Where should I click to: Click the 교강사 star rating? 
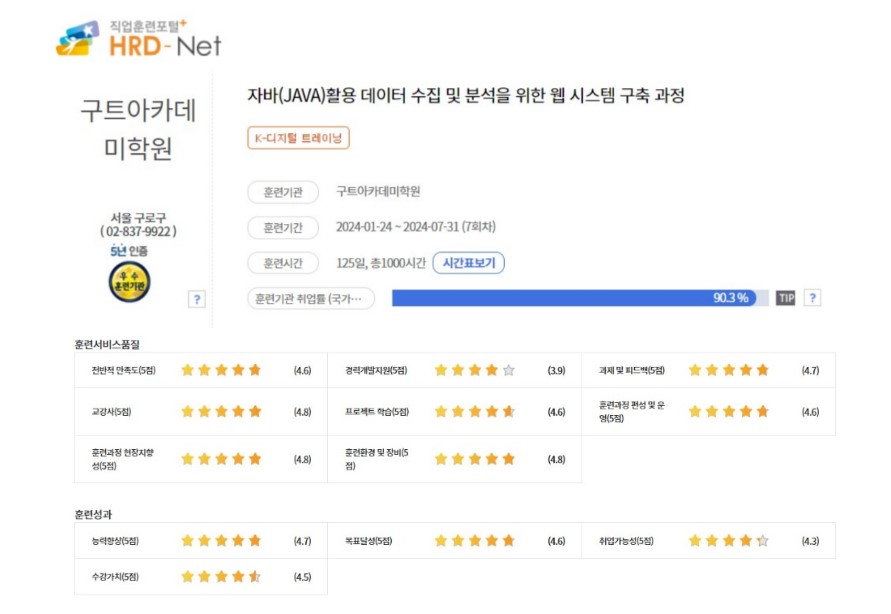point(221,411)
